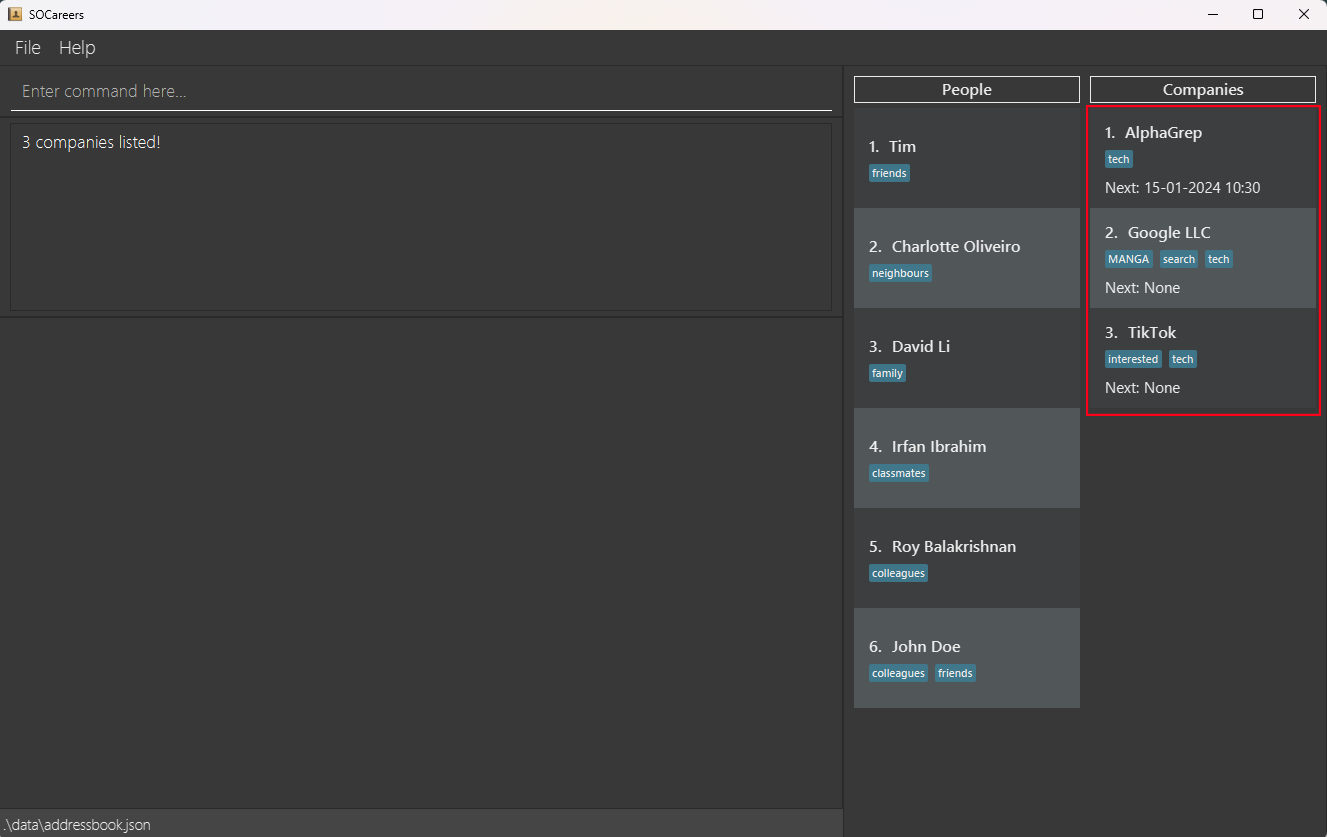Click John Doe in the People list
The width and height of the screenshot is (1327, 837).
pos(966,658)
